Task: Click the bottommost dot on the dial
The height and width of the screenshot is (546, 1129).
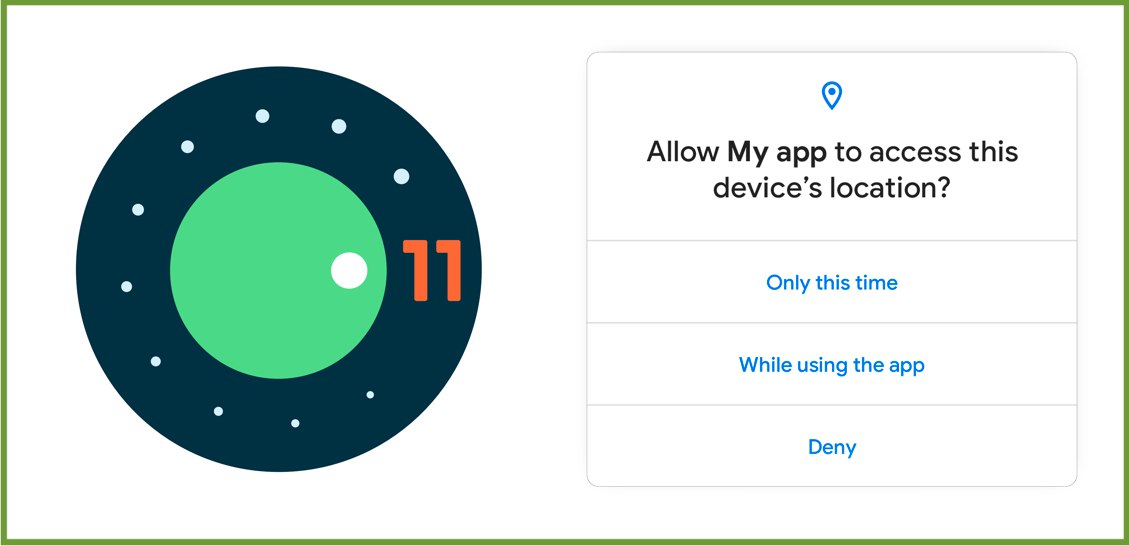Action: pyautogui.click(x=295, y=424)
